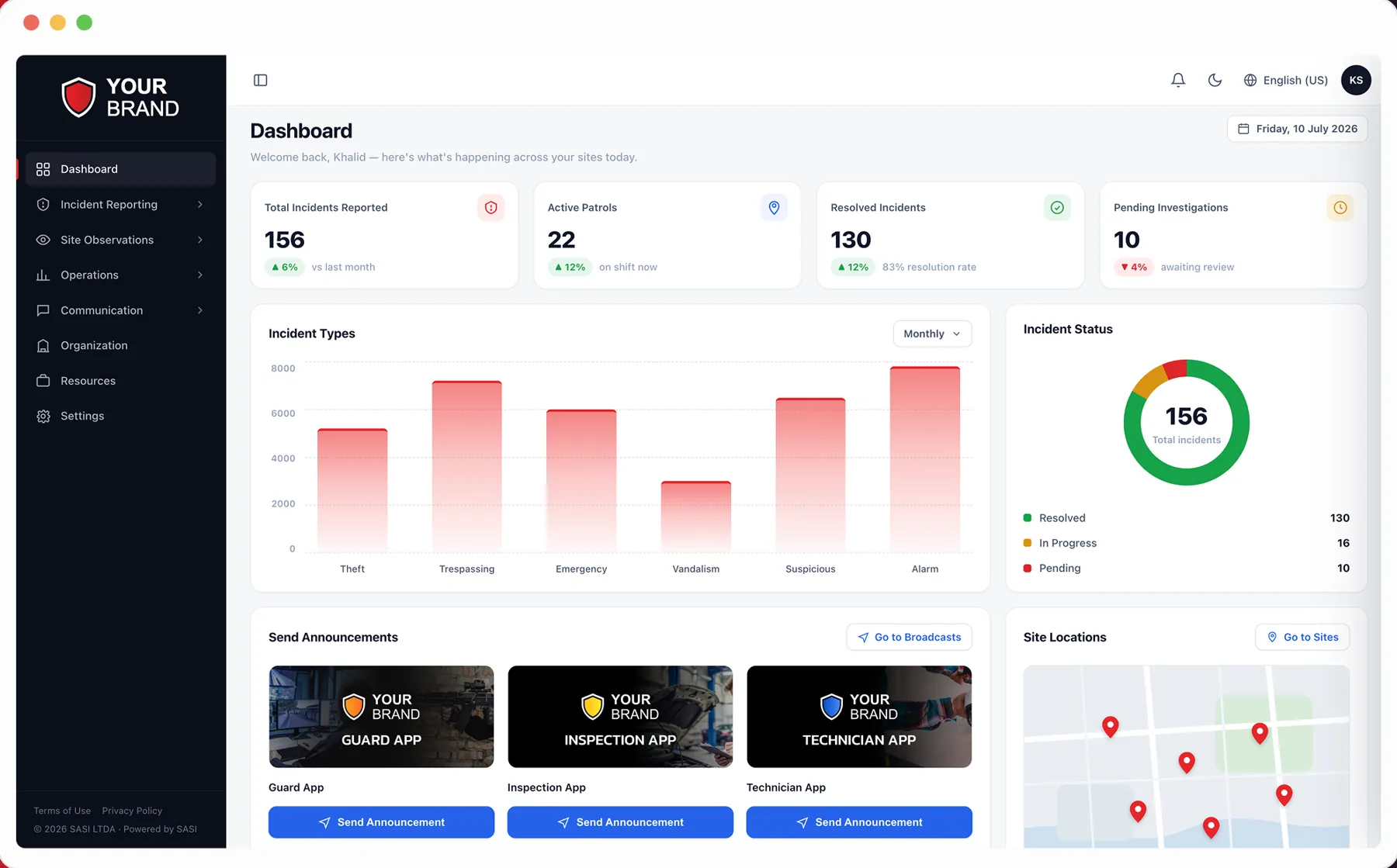
Task: Click the map pin inside the green park area
Action: click(x=1260, y=732)
